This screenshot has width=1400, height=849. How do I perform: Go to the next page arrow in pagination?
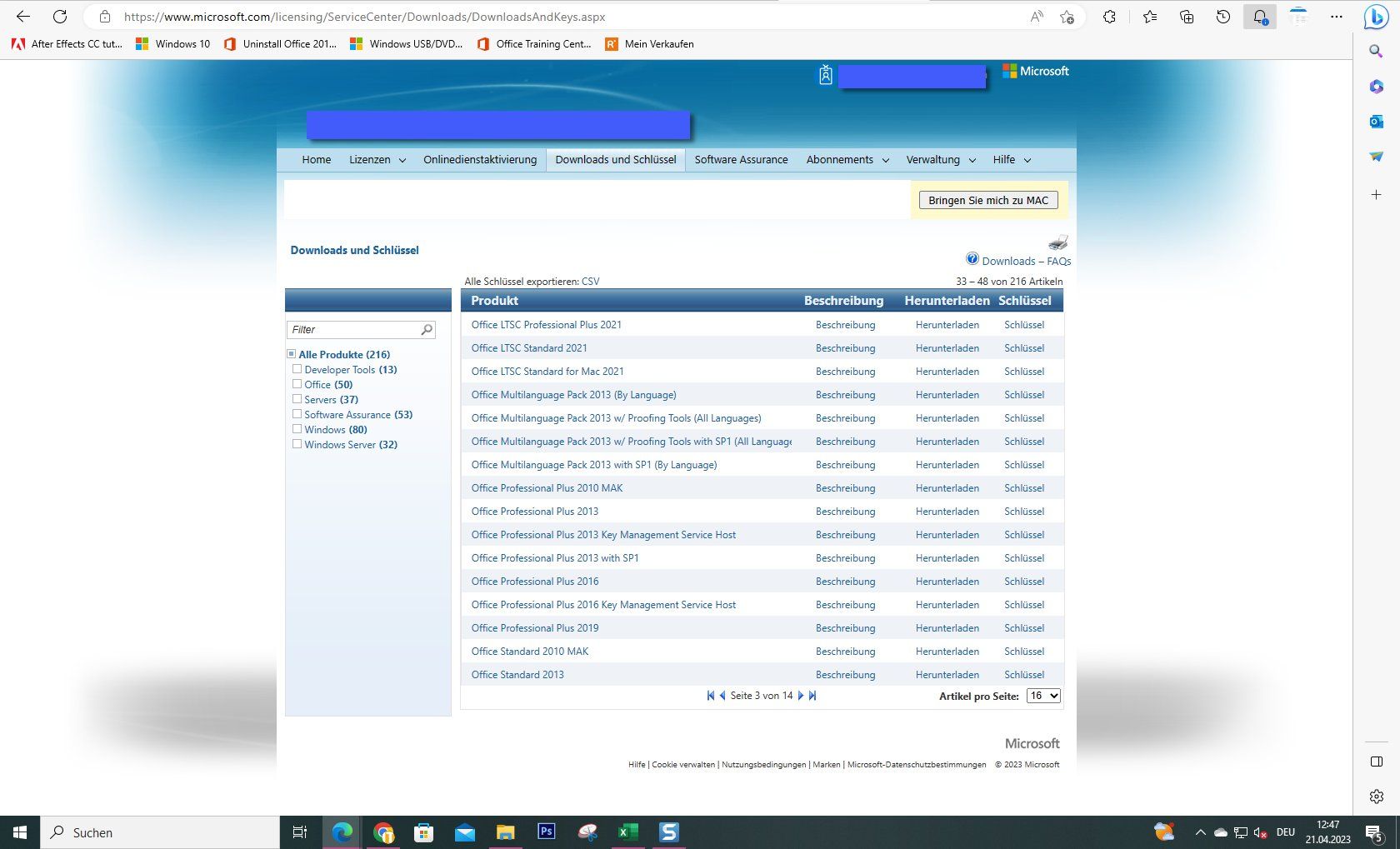point(801,696)
